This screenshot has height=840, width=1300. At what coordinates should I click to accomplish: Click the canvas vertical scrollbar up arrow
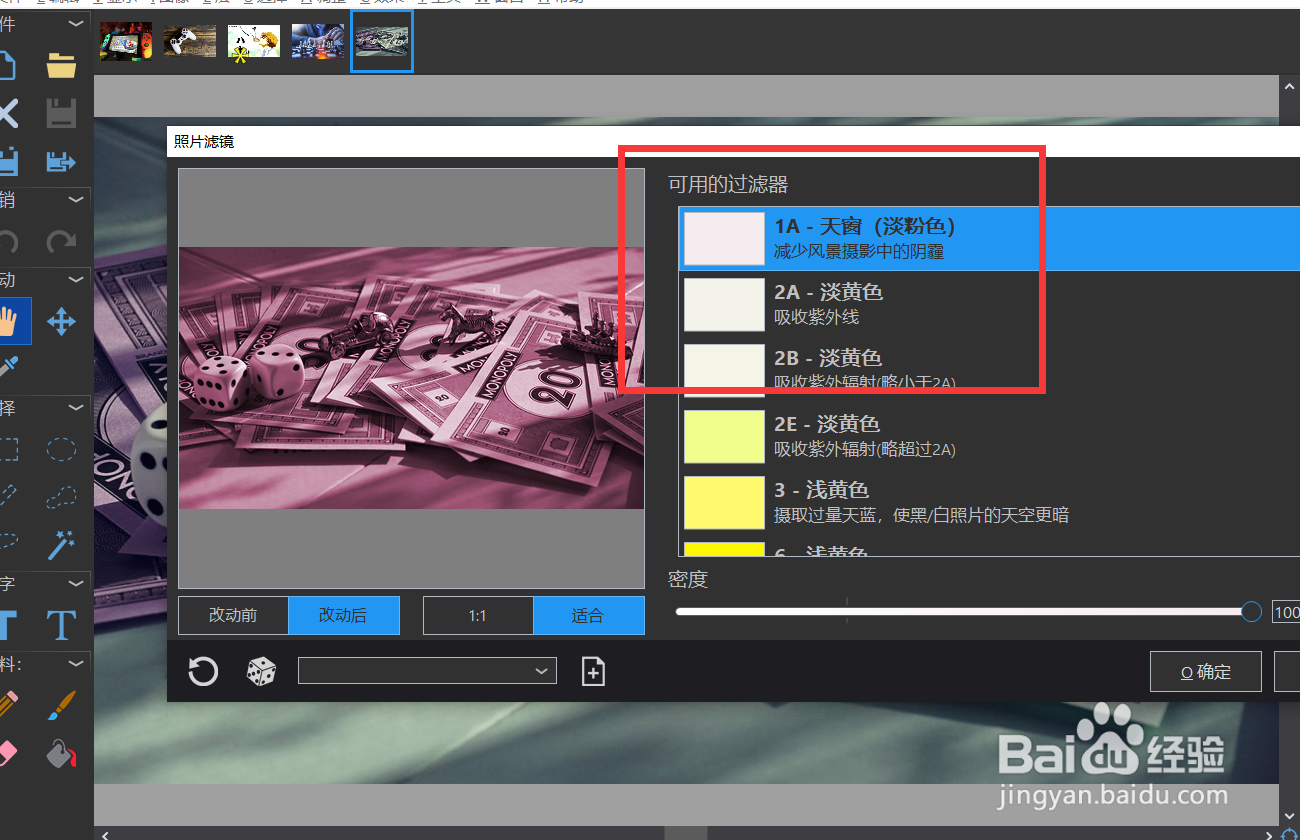(x=1289, y=86)
